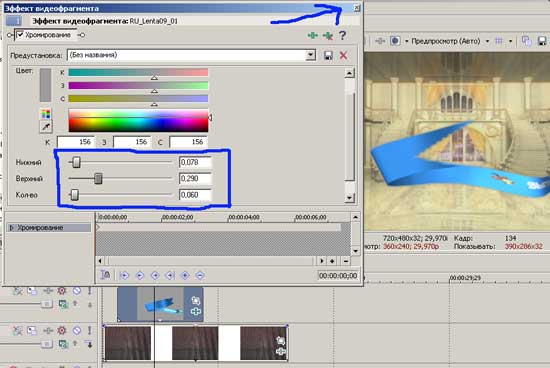Screen dimensions: 550x368
Task: Click the first keyframe navigation button
Action: [x=124, y=276]
